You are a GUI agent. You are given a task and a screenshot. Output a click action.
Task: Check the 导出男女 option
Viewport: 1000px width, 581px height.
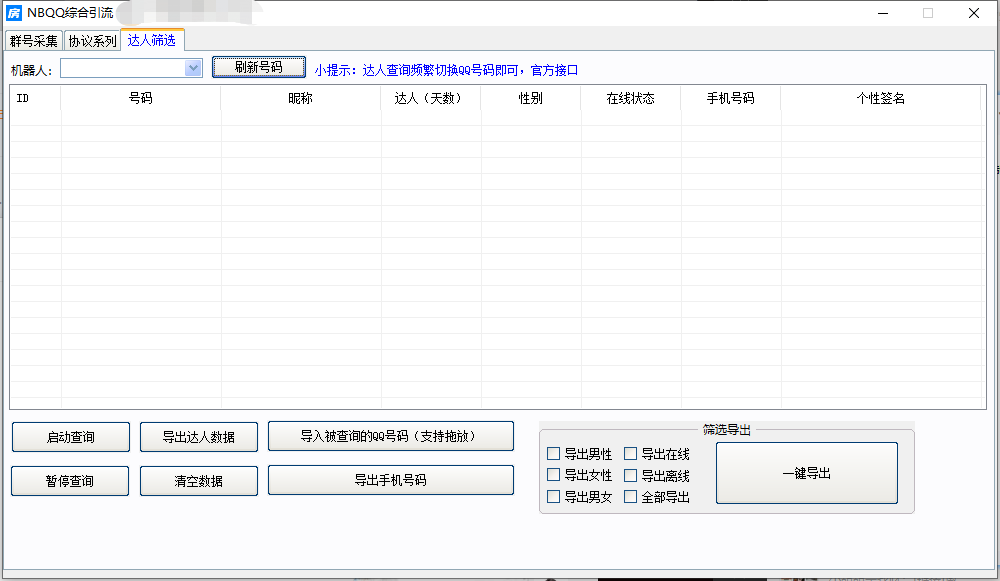pos(554,497)
